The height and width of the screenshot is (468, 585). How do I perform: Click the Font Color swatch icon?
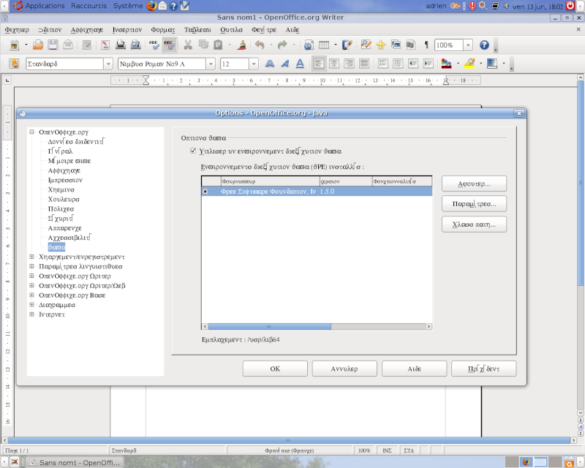click(x=446, y=64)
